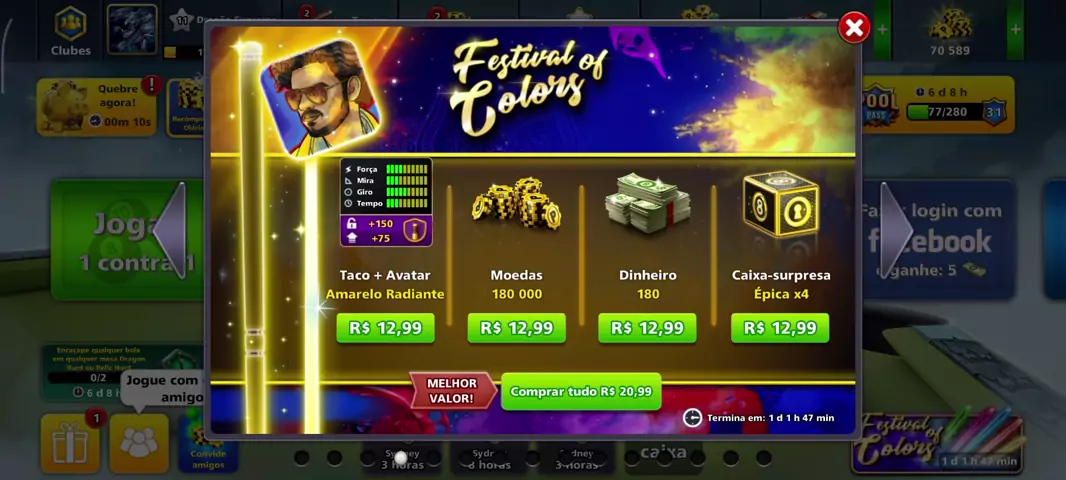Select the Moedas coin pile icon
Image resolution: width=1066 pixels, height=480 pixels.
tap(516, 202)
